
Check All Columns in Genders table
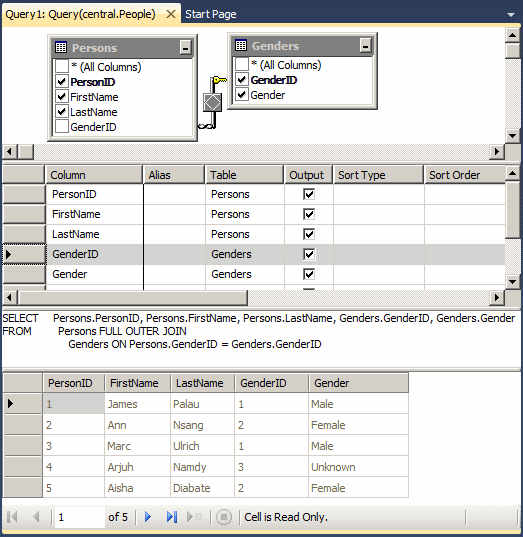pos(242,64)
